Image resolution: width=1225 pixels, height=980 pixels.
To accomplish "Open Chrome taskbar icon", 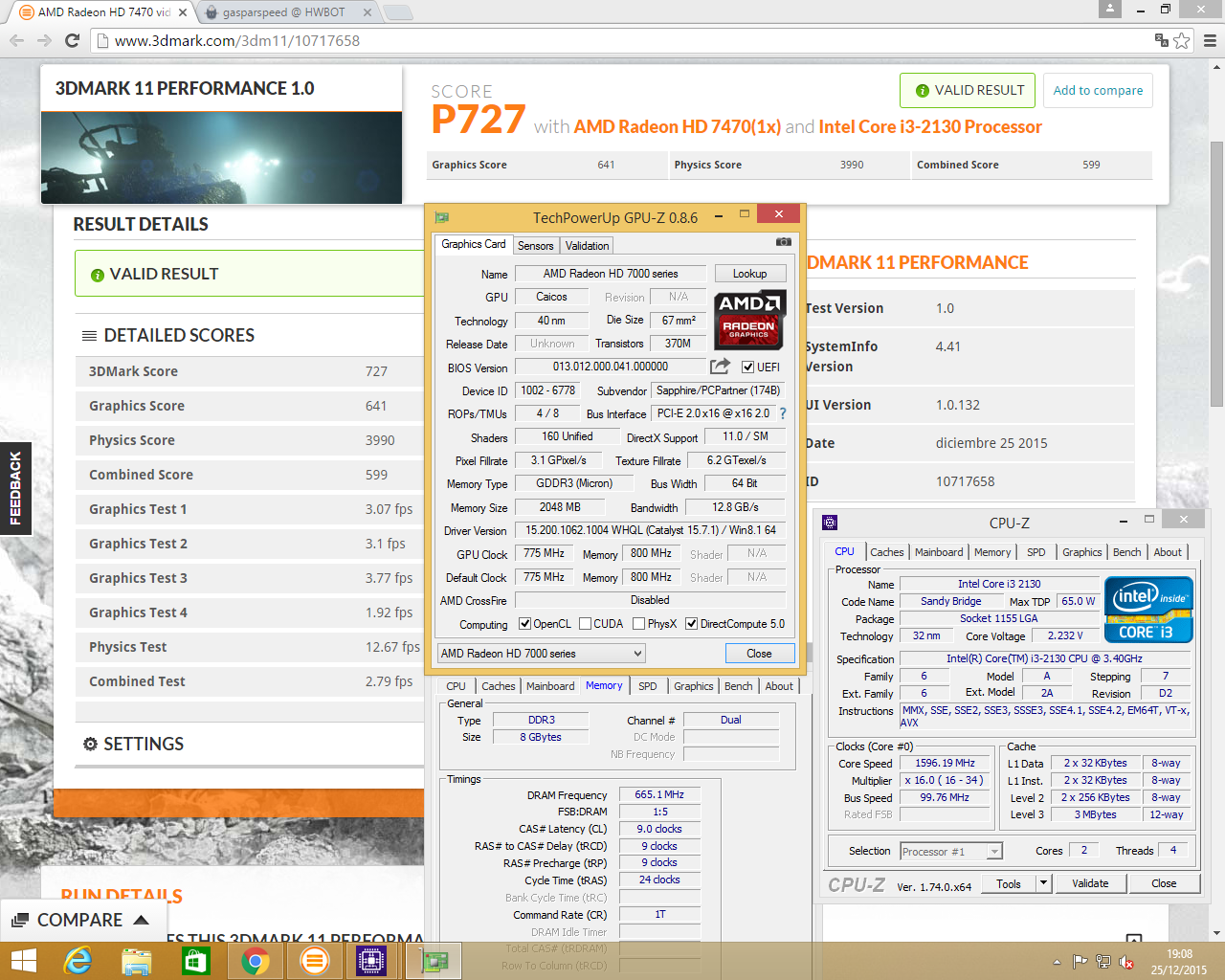I will click(x=255, y=961).
